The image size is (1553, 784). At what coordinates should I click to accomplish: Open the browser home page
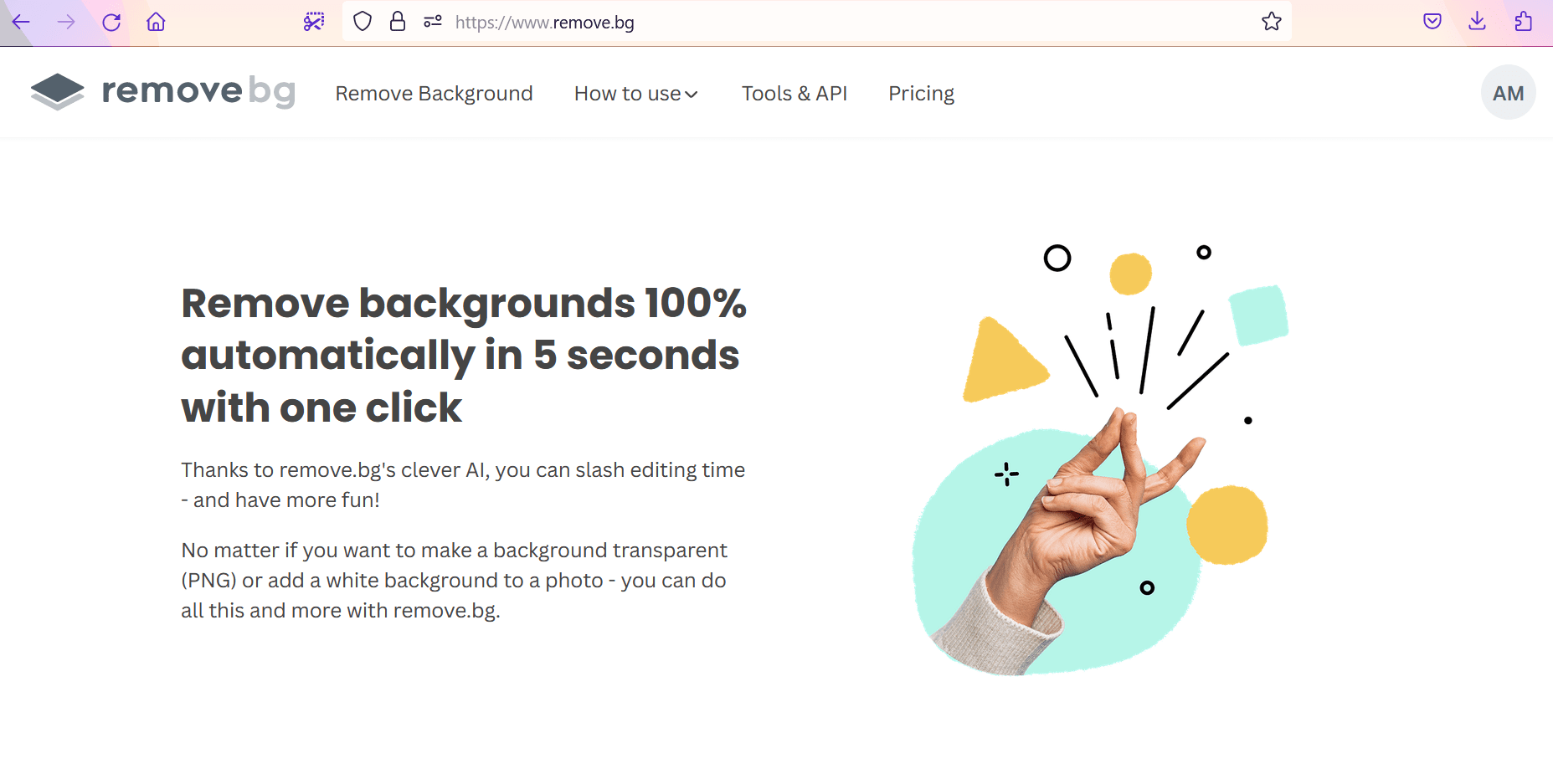pos(155,22)
